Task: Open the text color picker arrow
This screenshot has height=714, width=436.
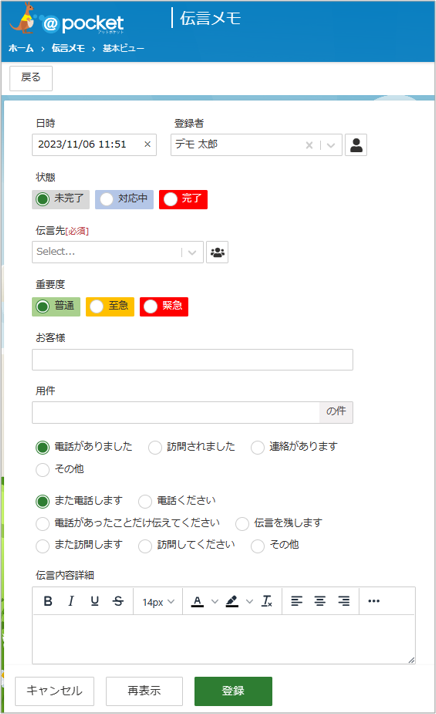Action: pyautogui.click(x=215, y=602)
